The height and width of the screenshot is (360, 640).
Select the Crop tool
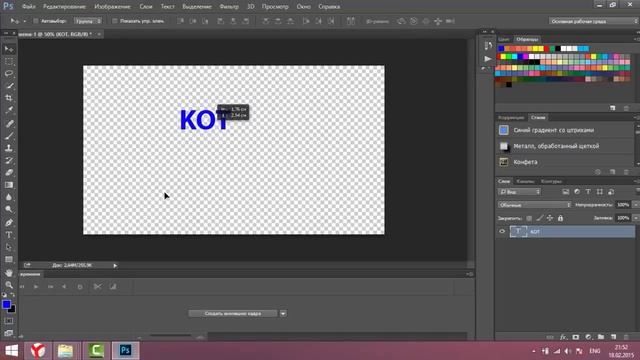click(9, 98)
